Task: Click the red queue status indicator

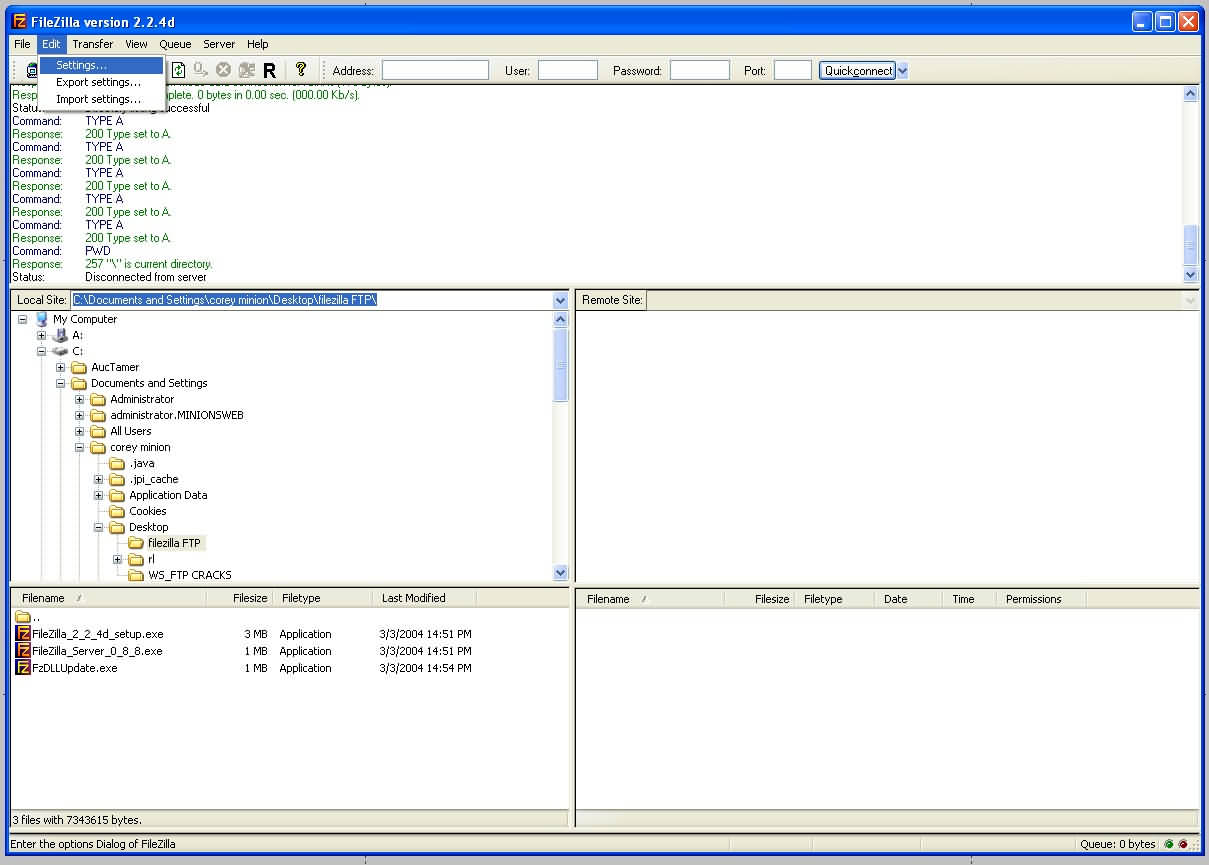Action: (1183, 844)
